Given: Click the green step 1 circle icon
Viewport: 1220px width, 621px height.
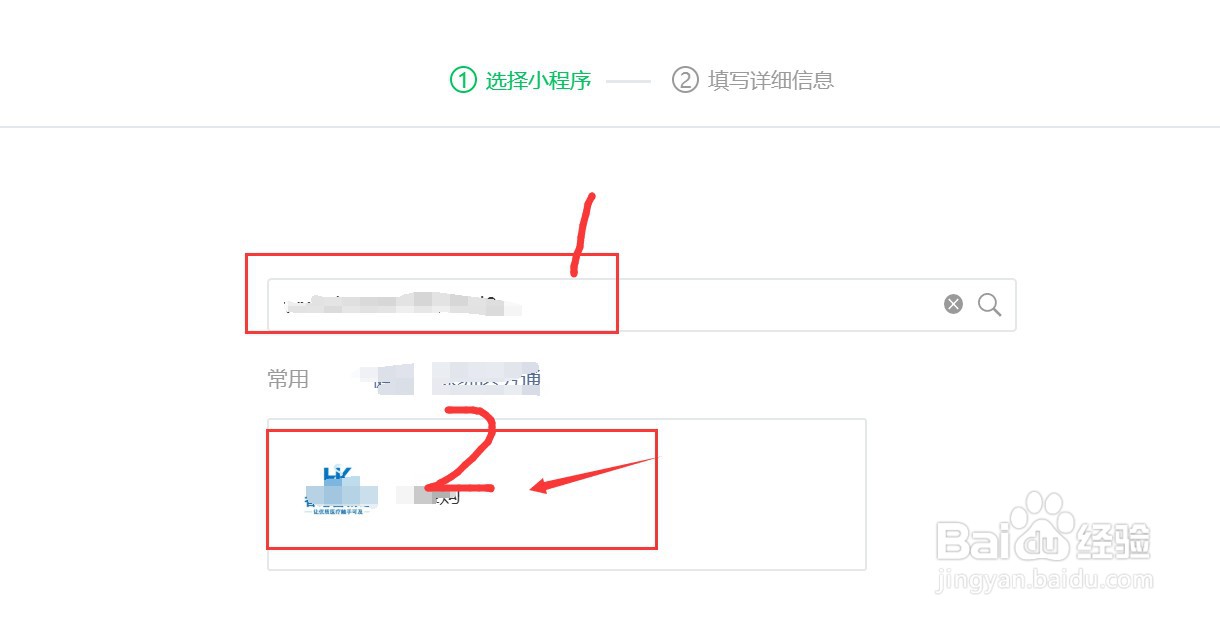Looking at the screenshot, I should pyautogui.click(x=463, y=80).
